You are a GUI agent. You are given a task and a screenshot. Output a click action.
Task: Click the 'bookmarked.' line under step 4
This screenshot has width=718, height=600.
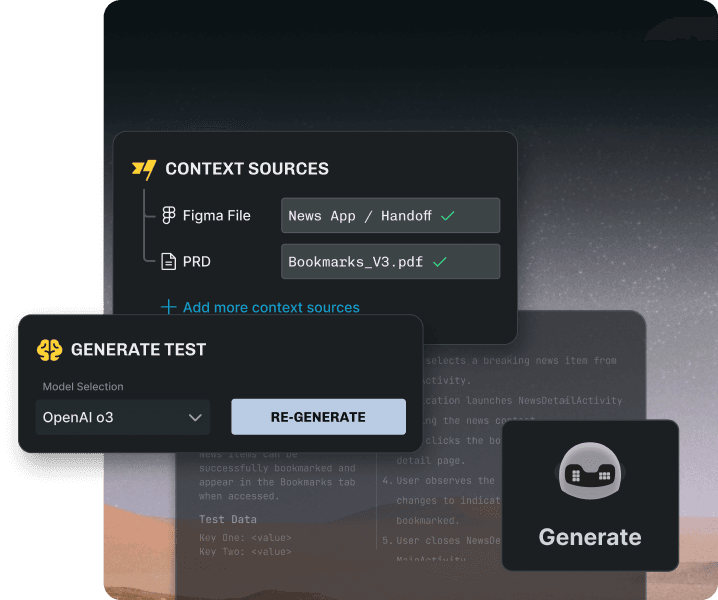point(428,520)
